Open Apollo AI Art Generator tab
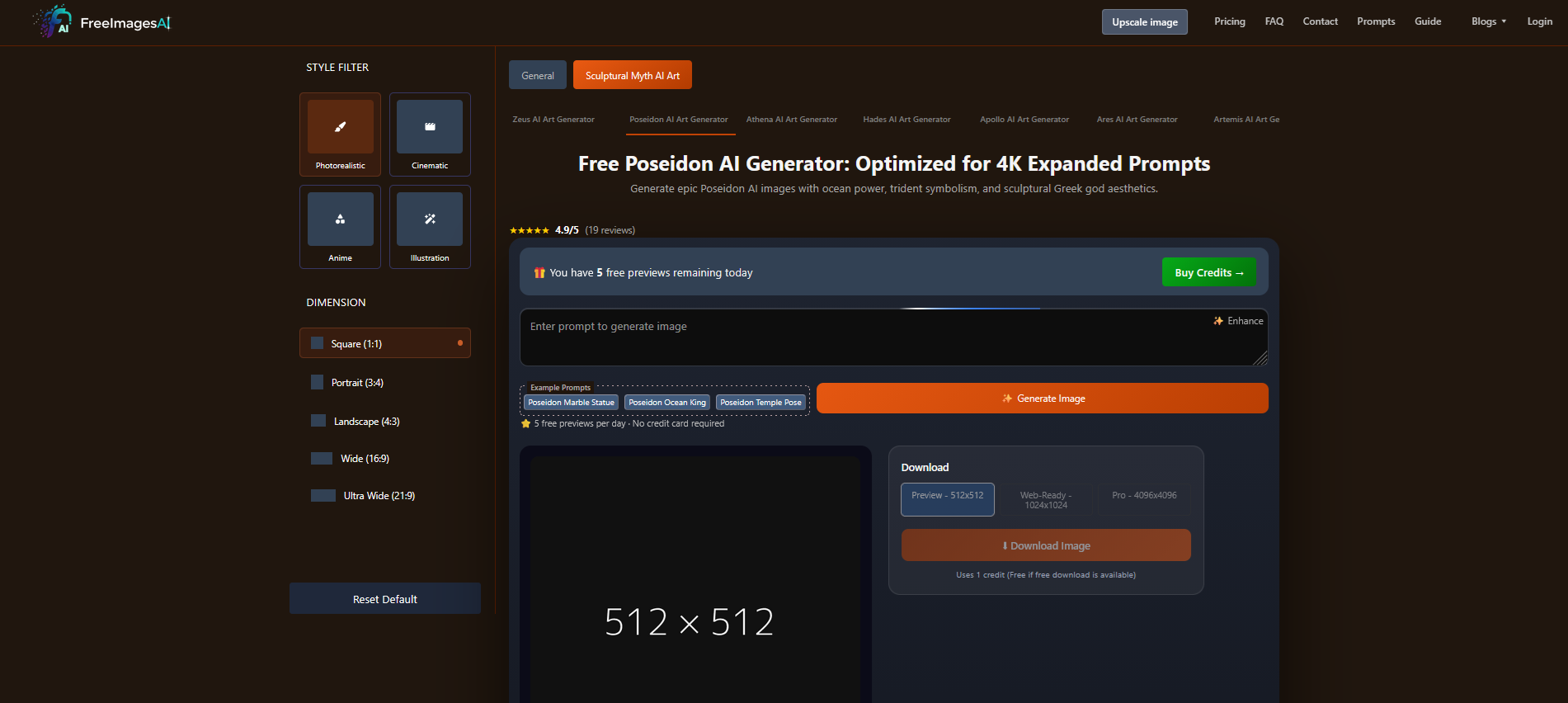Screen dimensions: 1568x703 (x=1024, y=120)
